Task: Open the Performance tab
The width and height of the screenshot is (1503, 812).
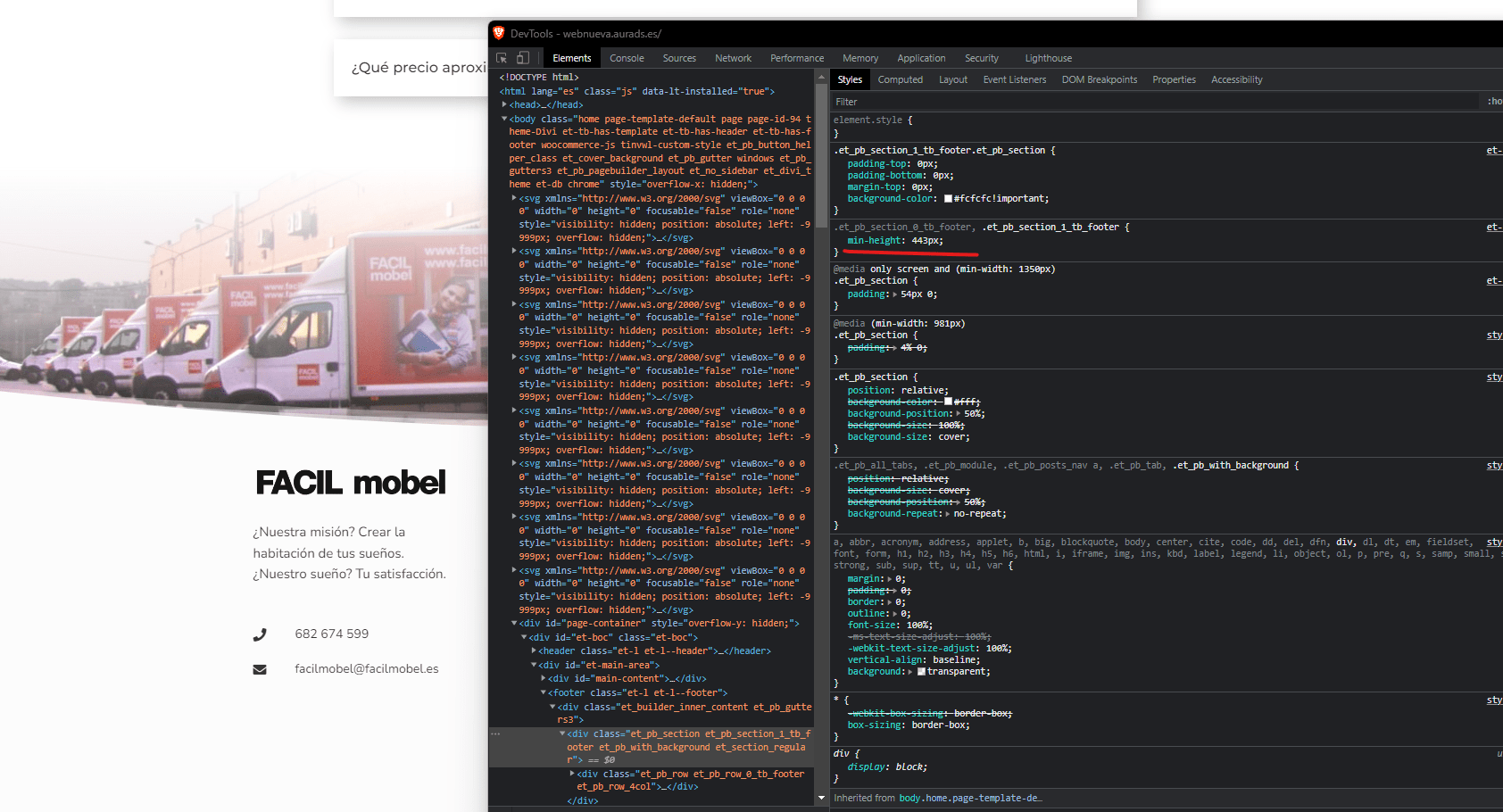Action: (x=797, y=58)
